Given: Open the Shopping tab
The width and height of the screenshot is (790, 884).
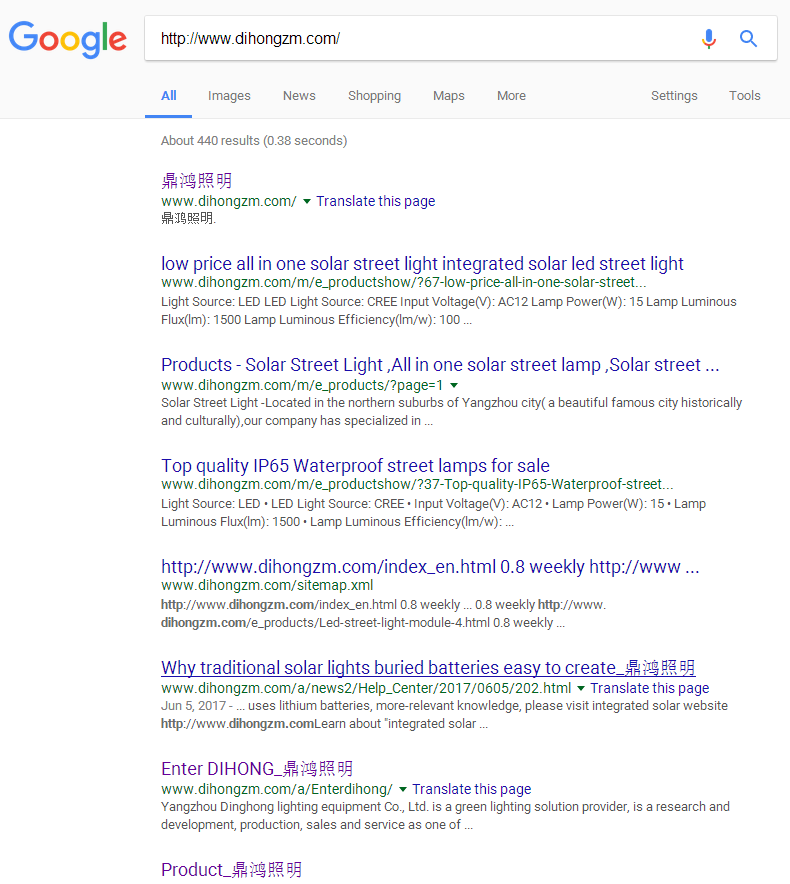Looking at the screenshot, I should coord(374,96).
